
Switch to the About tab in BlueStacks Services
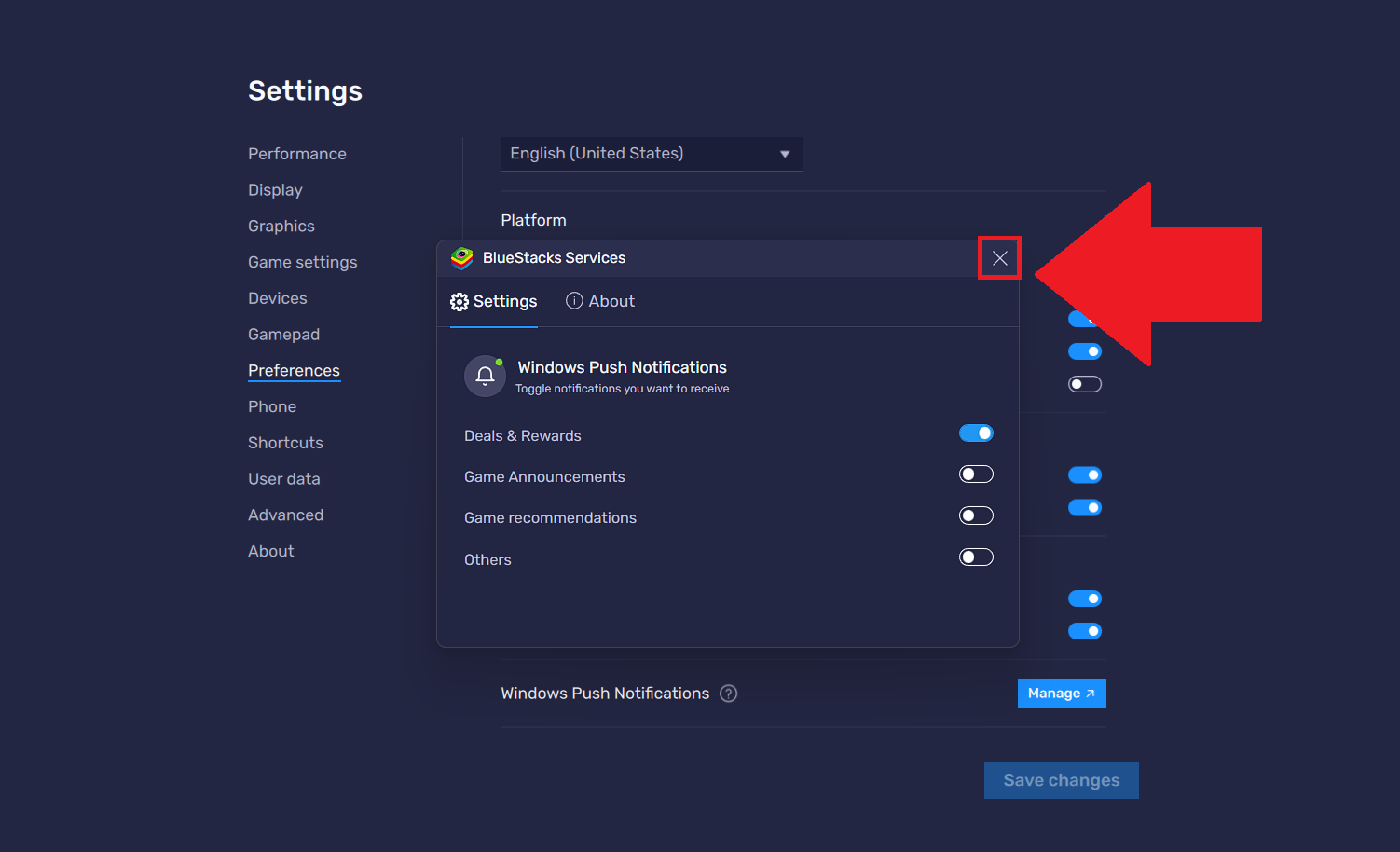600,301
